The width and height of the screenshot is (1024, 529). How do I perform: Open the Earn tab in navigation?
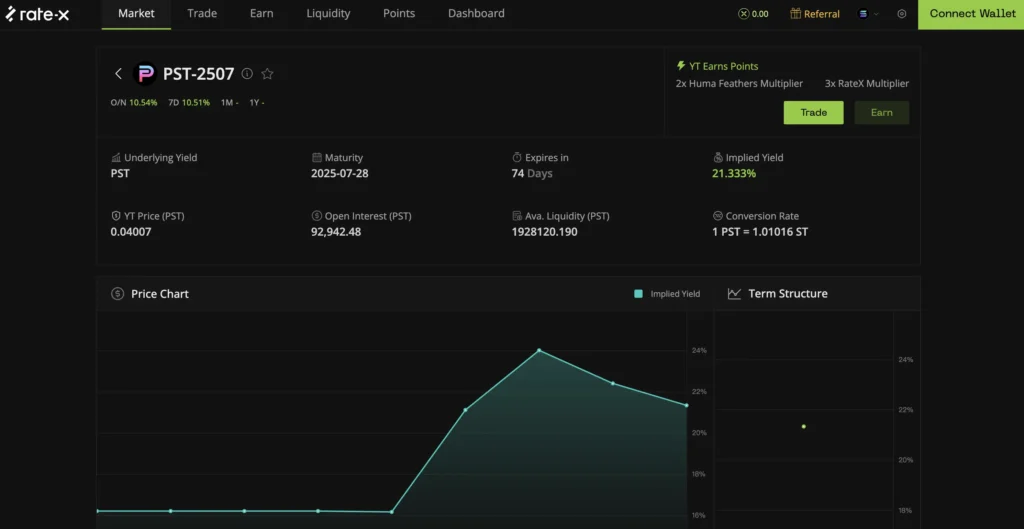tap(261, 14)
